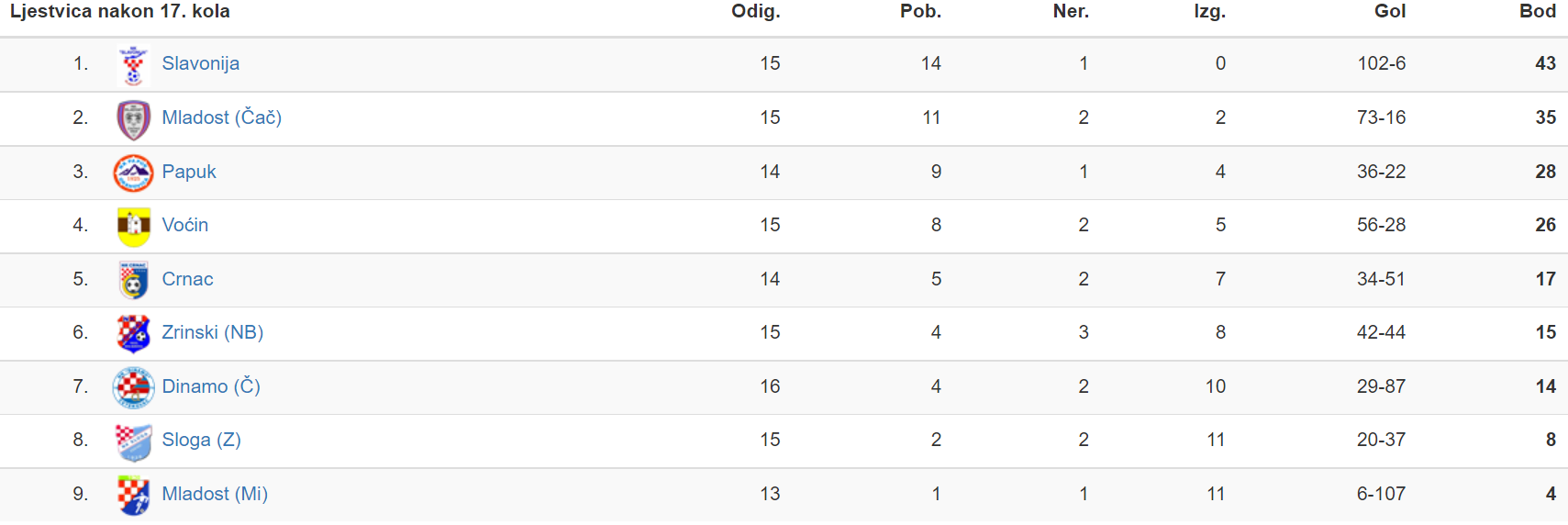Viewport: 1568px width, 525px height.
Task: Click the Gol column header
Action: pos(1390,11)
